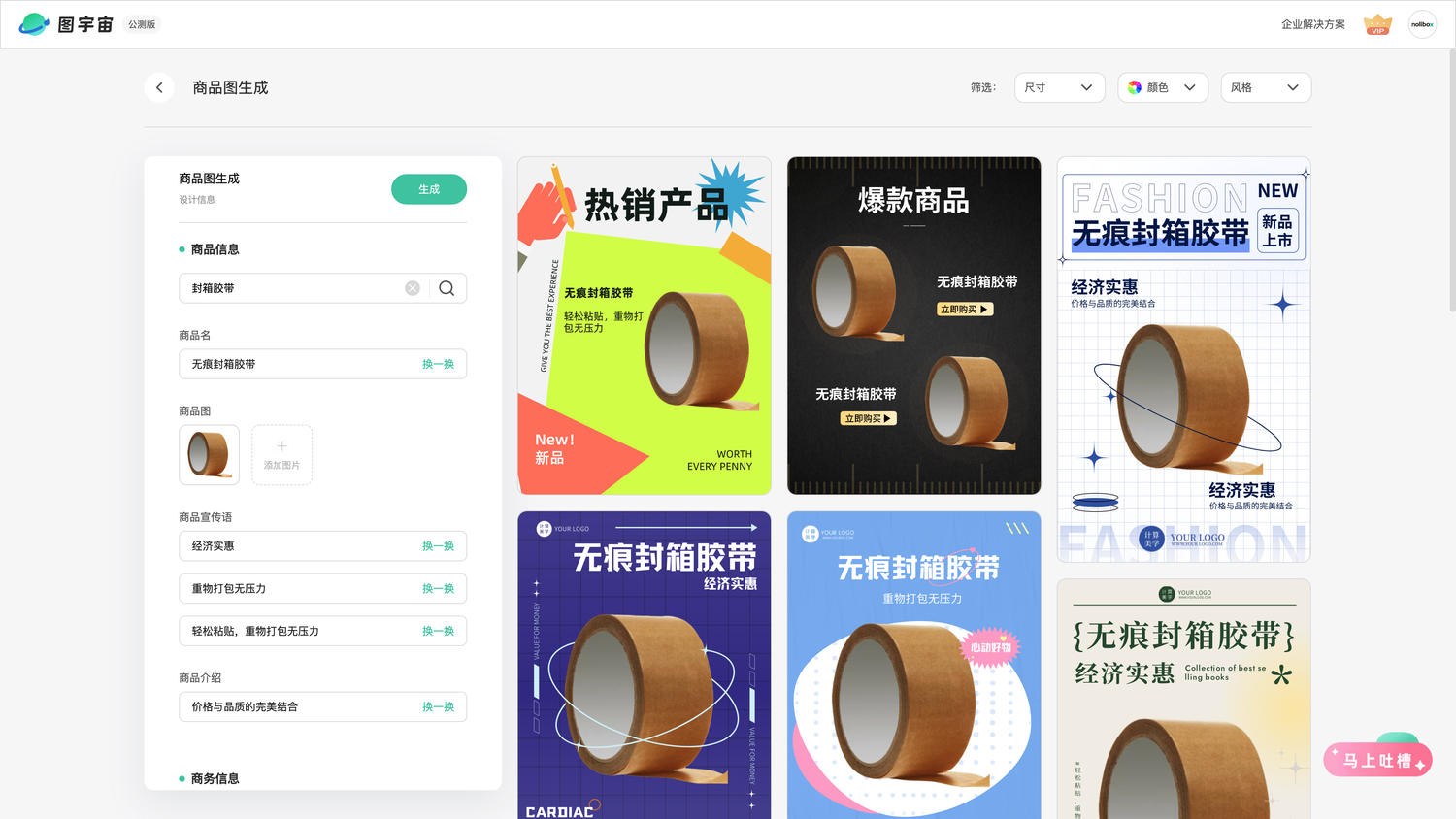Click the 马上吐槽 feedback button

click(x=1377, y=760)
